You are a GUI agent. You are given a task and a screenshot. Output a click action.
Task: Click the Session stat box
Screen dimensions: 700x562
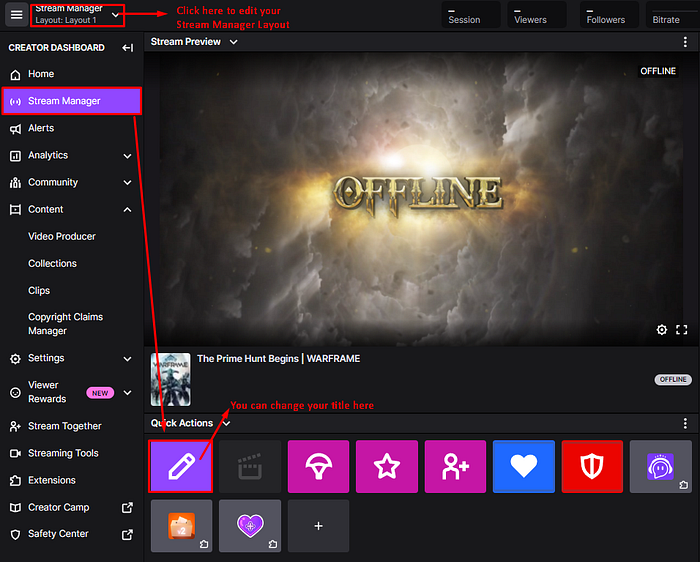click(x=471, y=15)
